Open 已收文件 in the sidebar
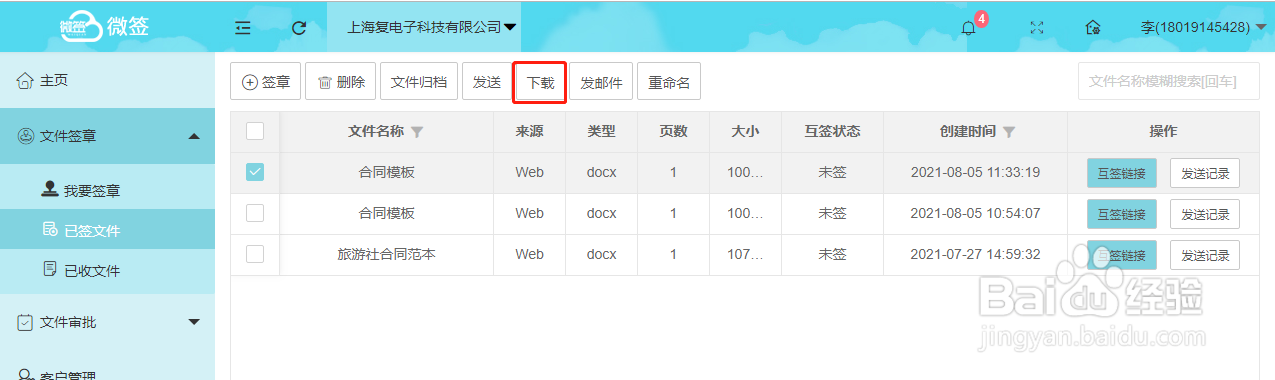Screen dimensions: 1275x380 point(107,270)
